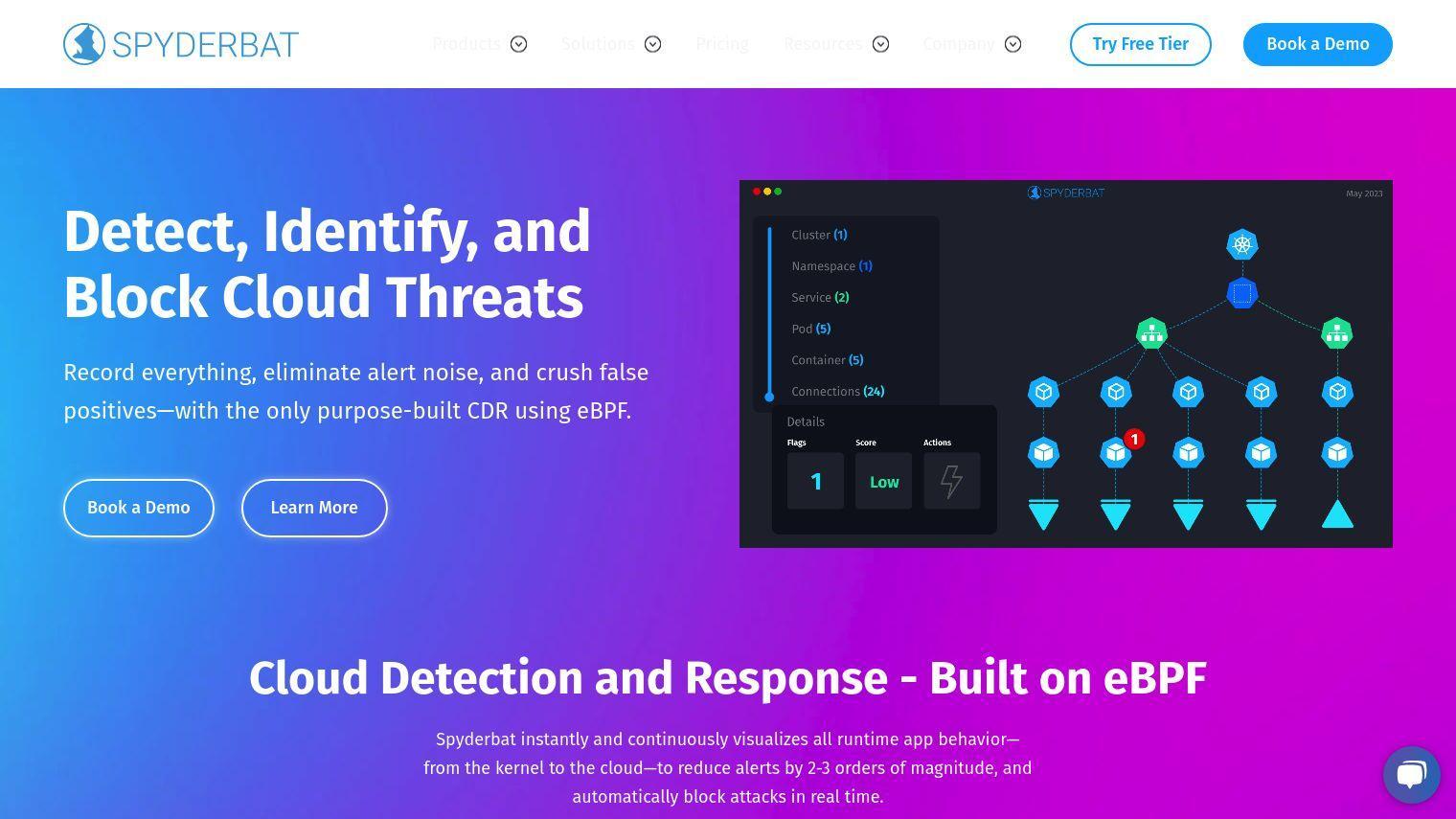
Task: Select Cluster (1) in the list
Action: pyautogui.click(x=819, y=235)
